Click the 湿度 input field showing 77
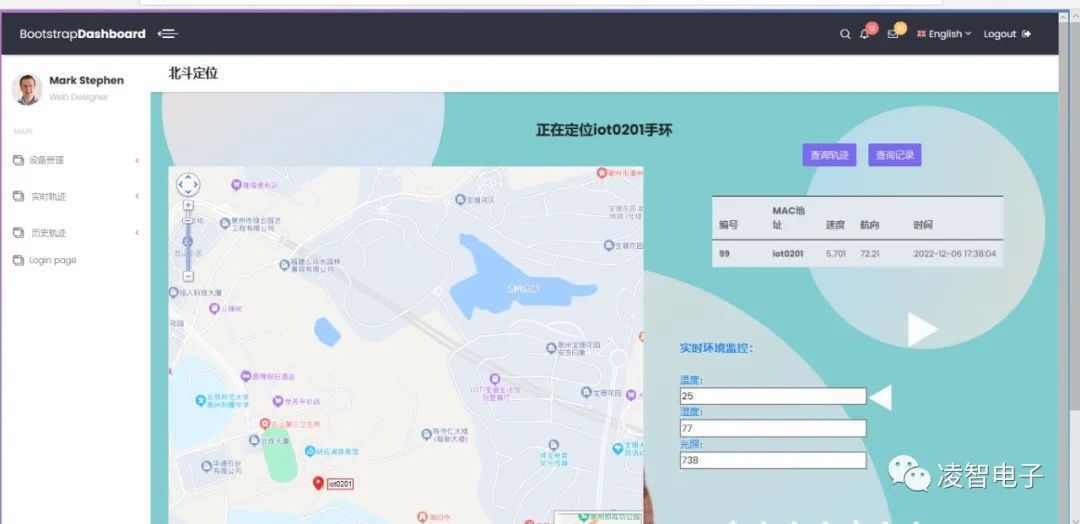This screenshot has height=524, width=1080. click(773, 428)
